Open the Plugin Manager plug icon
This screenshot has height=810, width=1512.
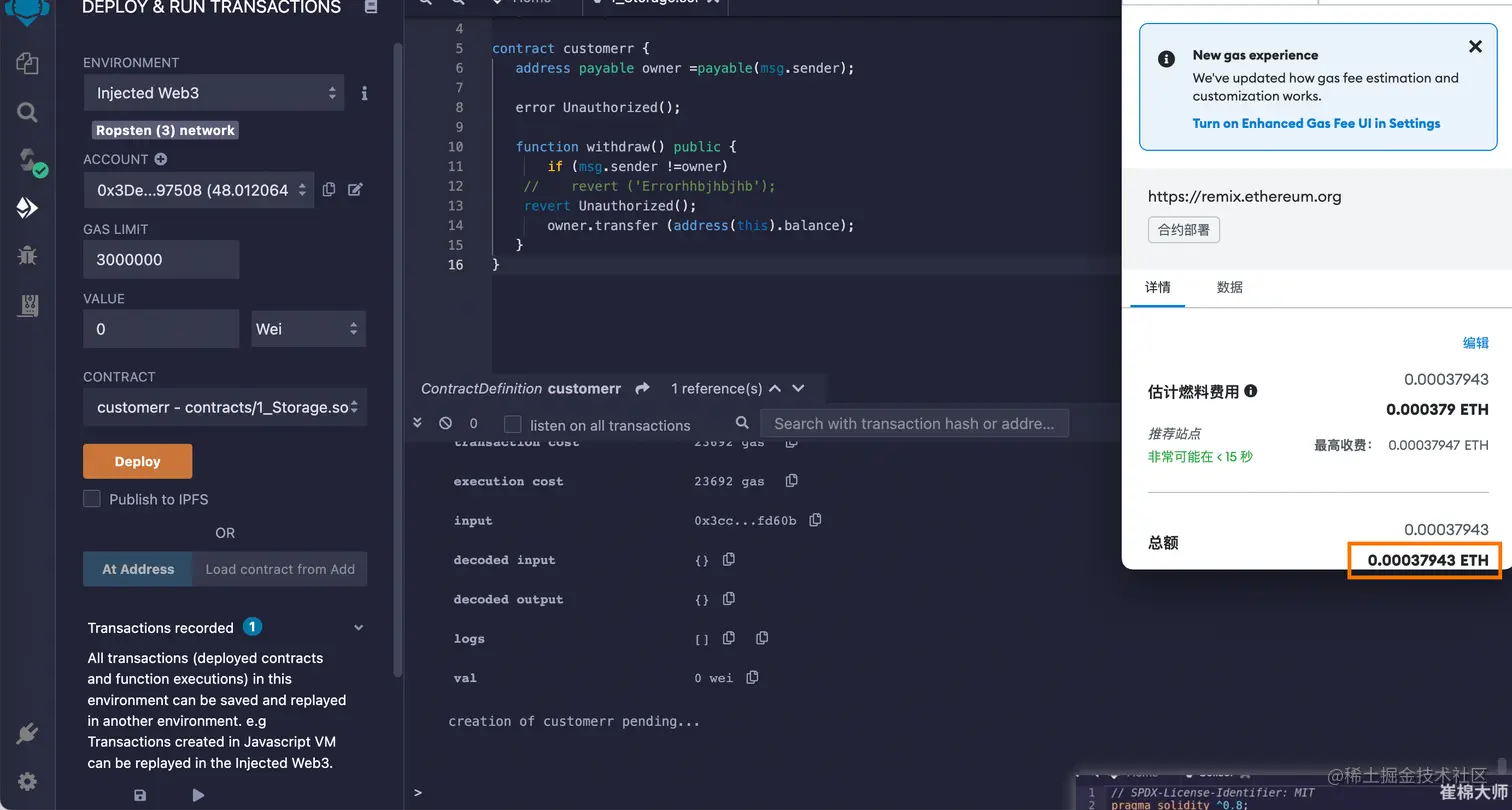click(x=27, y=734)
